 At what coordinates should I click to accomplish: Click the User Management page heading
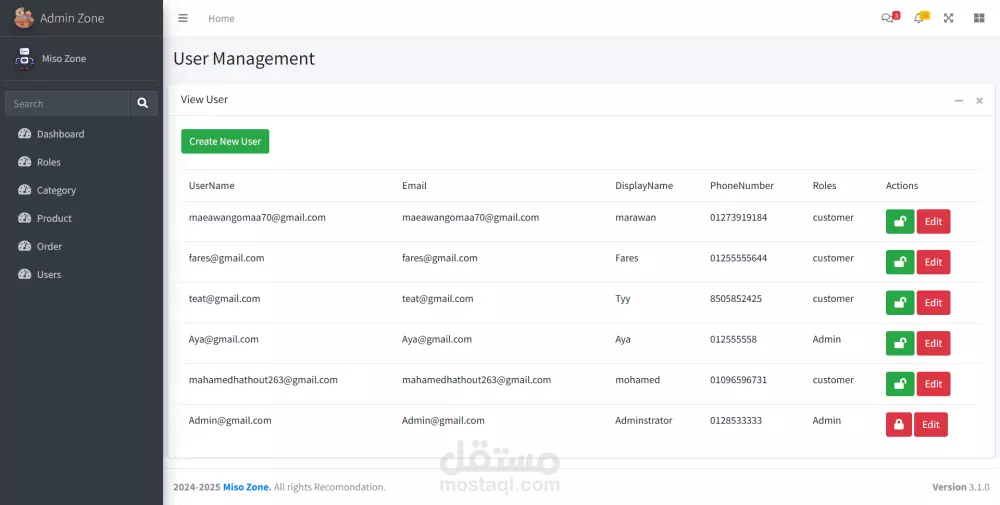tap(244, 59)
